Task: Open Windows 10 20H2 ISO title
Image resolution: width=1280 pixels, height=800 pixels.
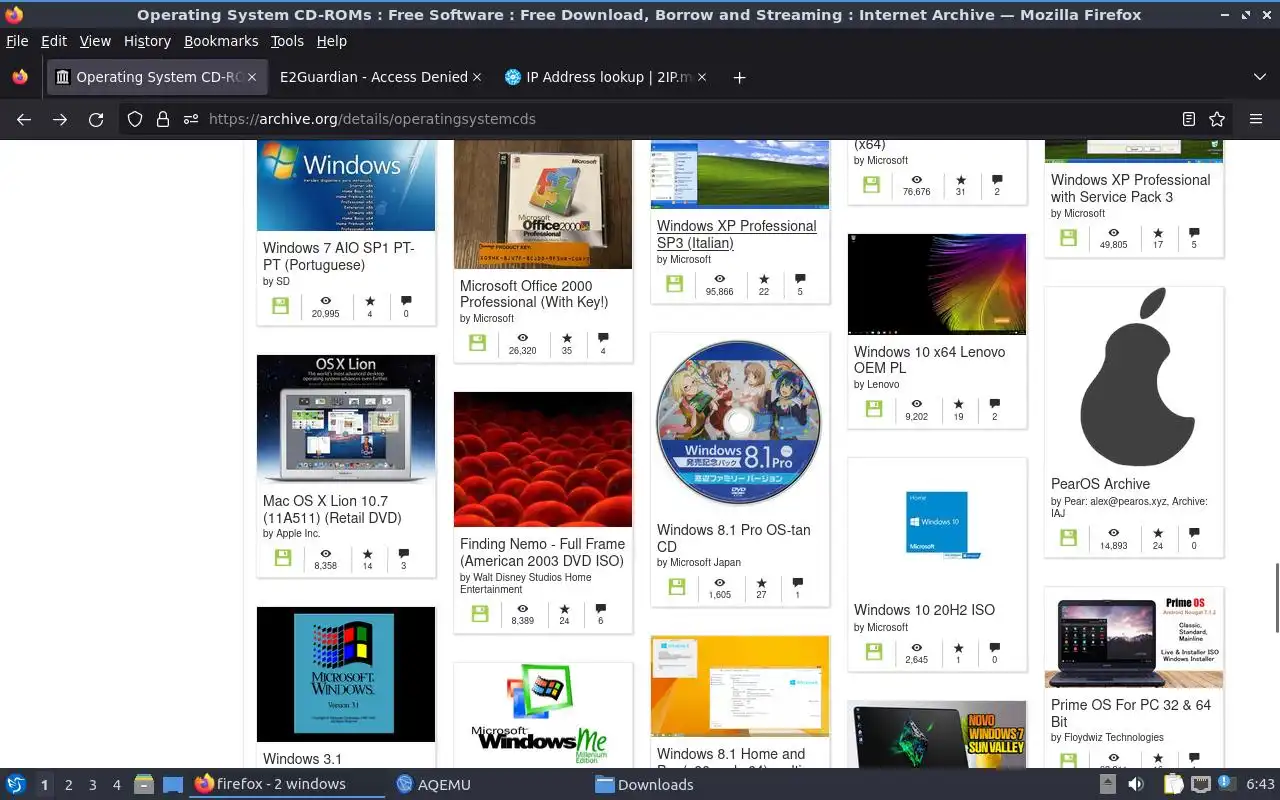Action: [924, 610]
